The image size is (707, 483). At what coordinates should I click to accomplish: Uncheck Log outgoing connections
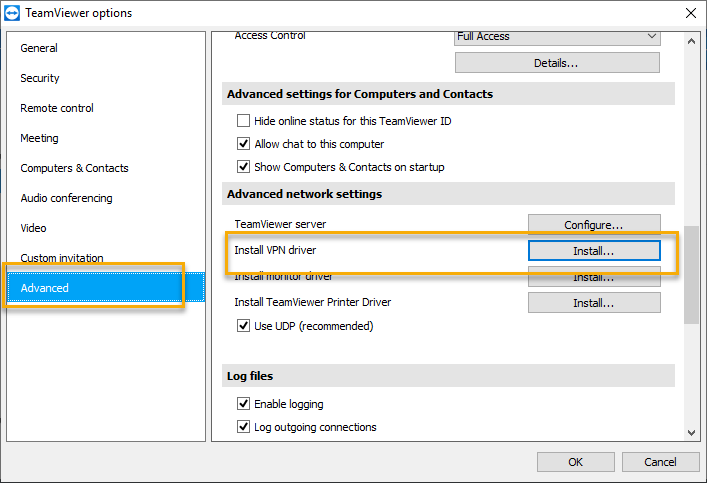pos(243,427)
